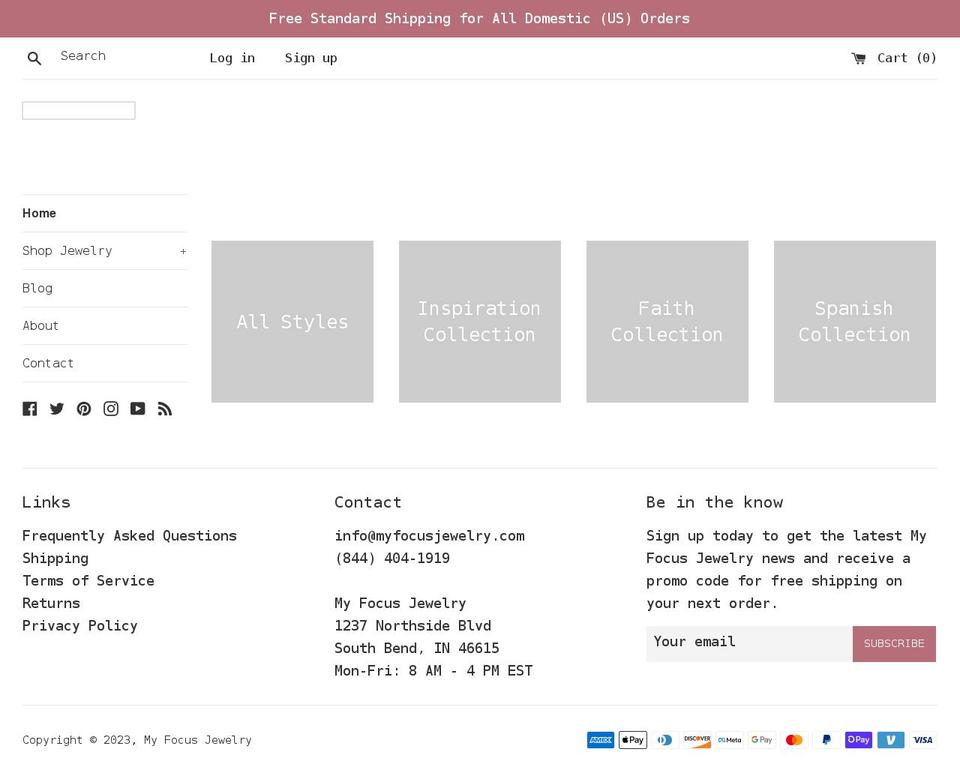Viewport: 960px width, 773px height.
Task: Open the Privacy Policy link
Action: click(x=80, y=626)
